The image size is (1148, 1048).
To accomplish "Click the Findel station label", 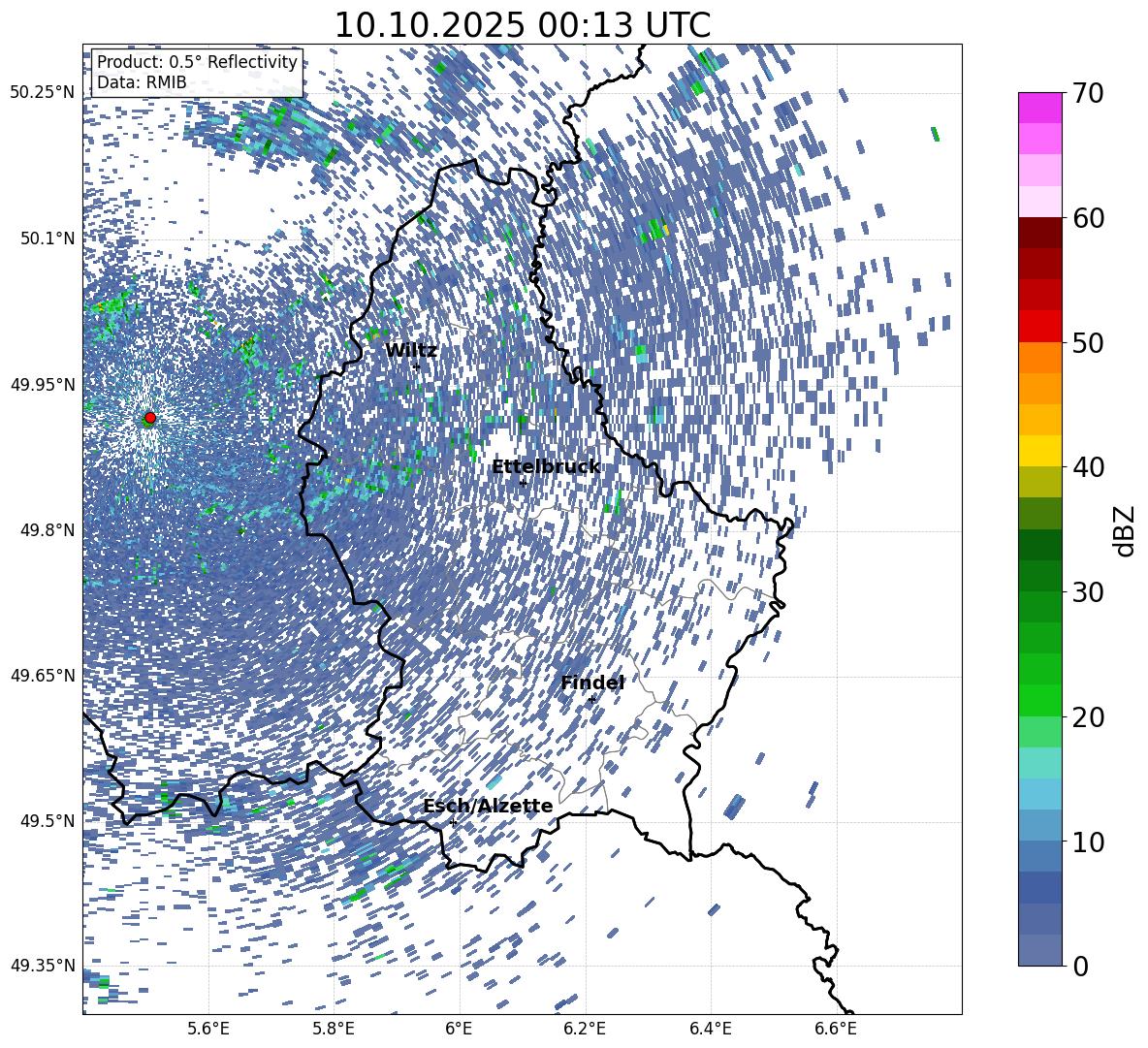I will pos(592,683).
